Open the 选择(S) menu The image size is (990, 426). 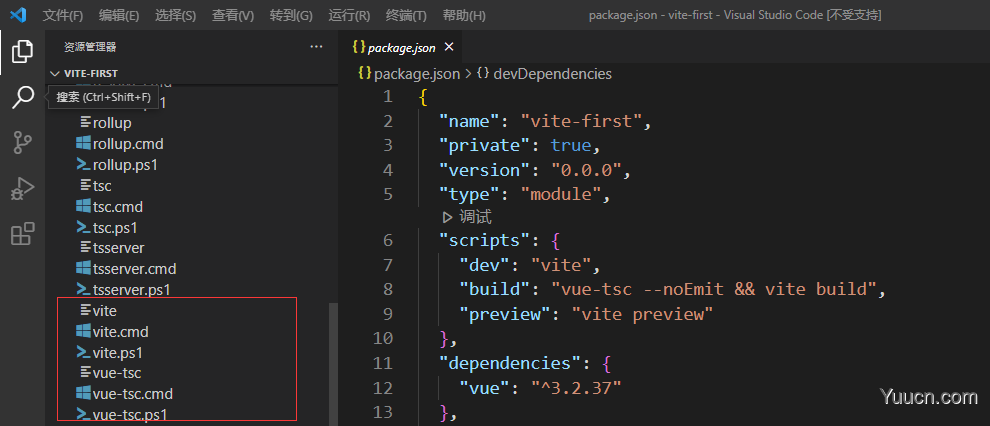[x=175, y=15]
